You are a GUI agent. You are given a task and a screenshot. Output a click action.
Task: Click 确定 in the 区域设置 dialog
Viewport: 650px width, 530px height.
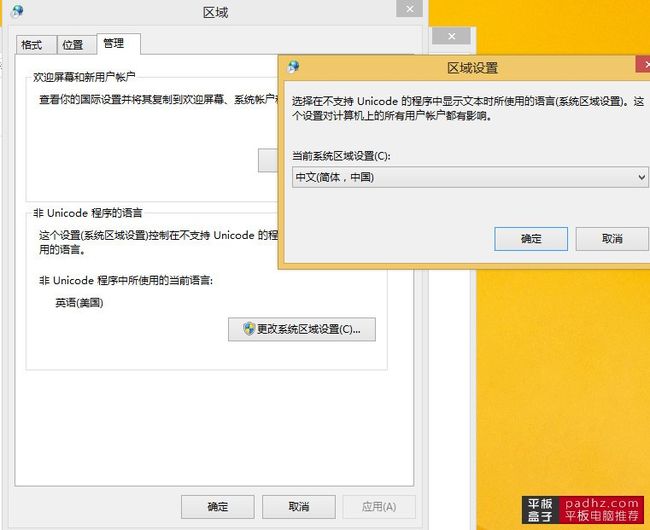click(x=531, y=239)
